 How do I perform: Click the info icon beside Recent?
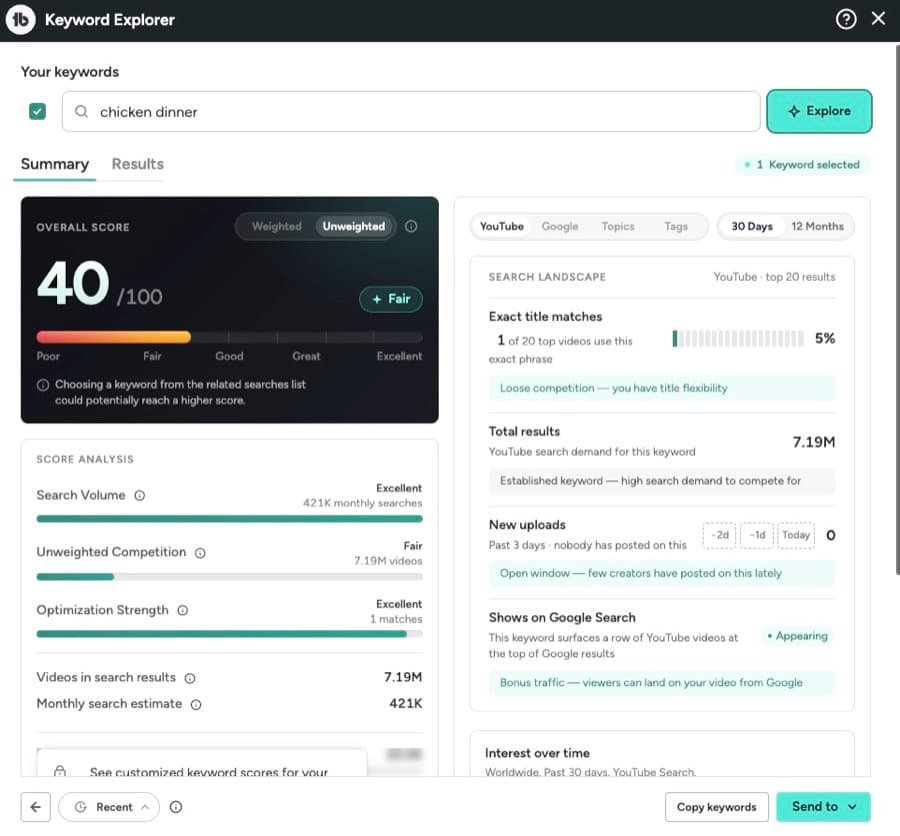[x=176, y=807]
